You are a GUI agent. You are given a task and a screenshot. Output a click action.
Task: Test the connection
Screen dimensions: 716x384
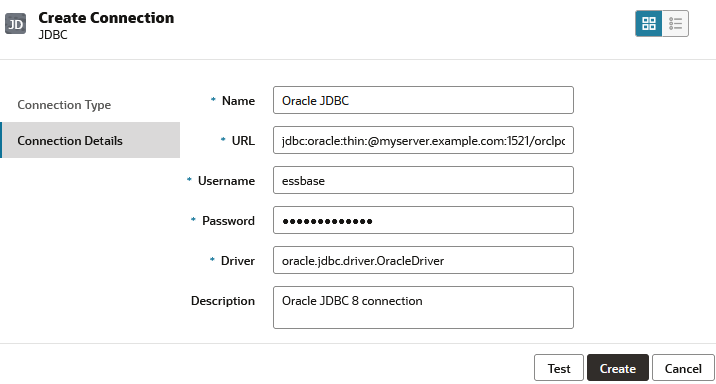[x=559, y=368]
